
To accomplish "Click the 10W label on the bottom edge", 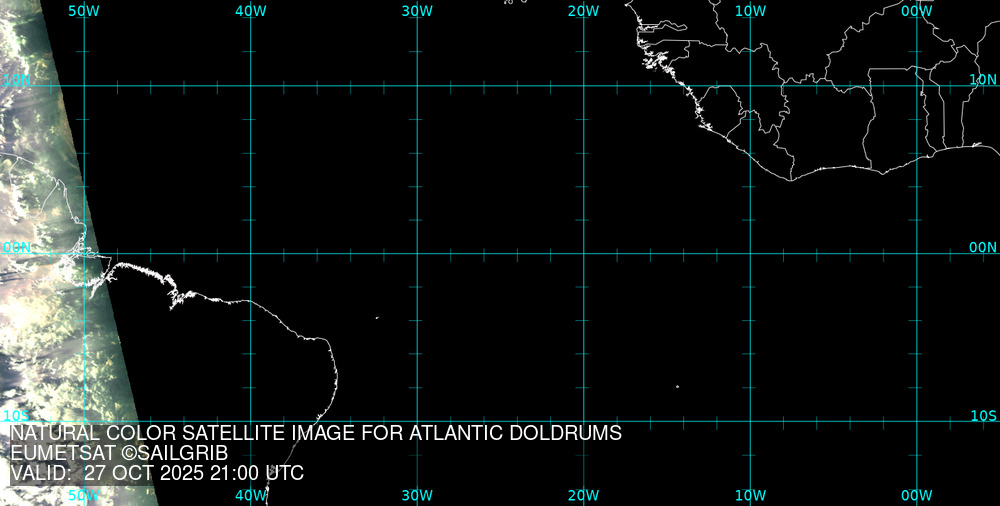I will coord(750,495).
